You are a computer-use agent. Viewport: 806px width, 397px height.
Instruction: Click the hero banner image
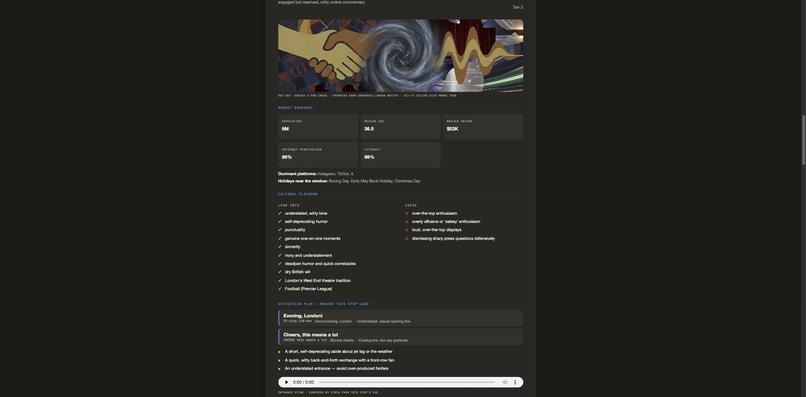coord(400,56)
